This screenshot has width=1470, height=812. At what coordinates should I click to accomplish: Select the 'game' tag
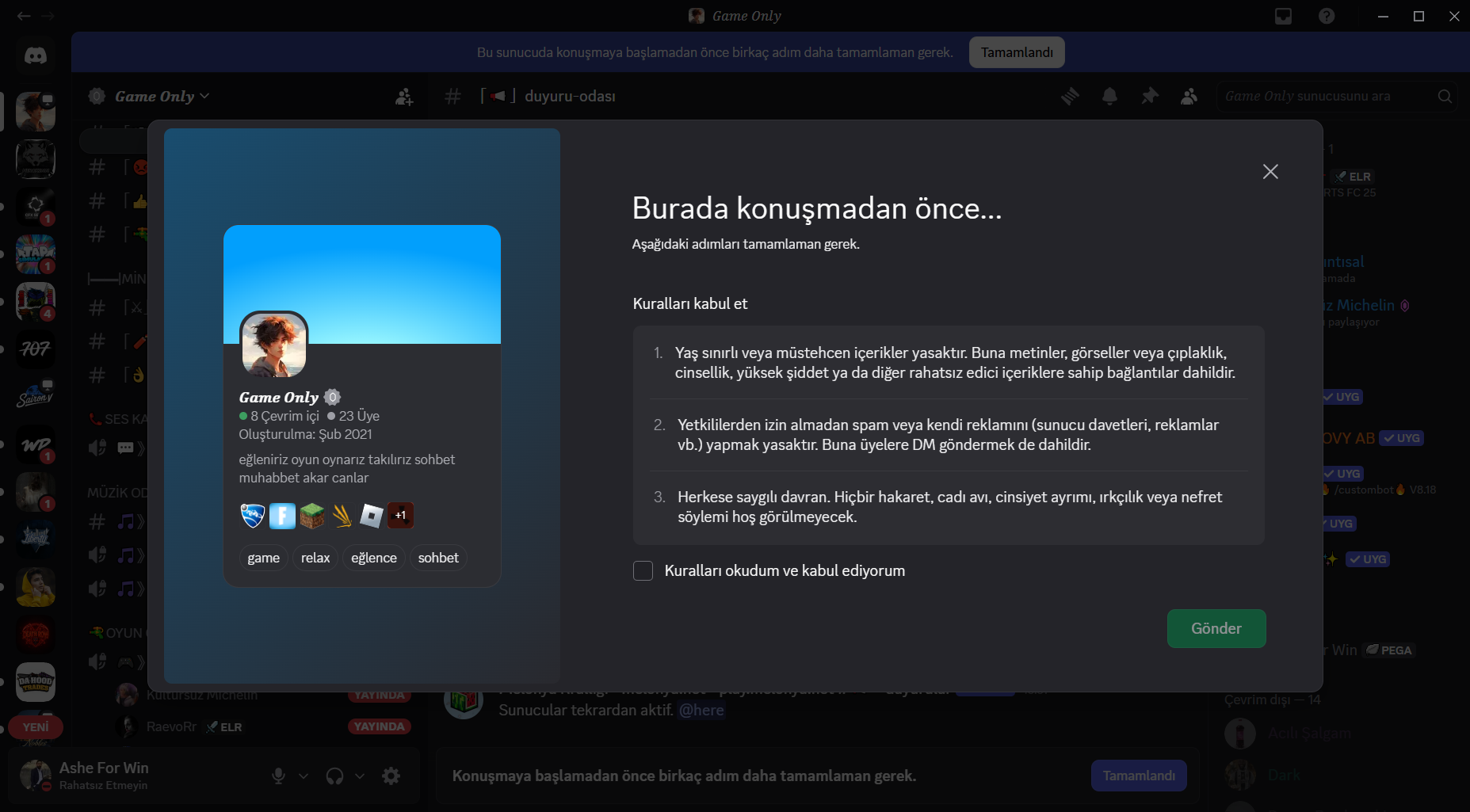pos(263,558)
